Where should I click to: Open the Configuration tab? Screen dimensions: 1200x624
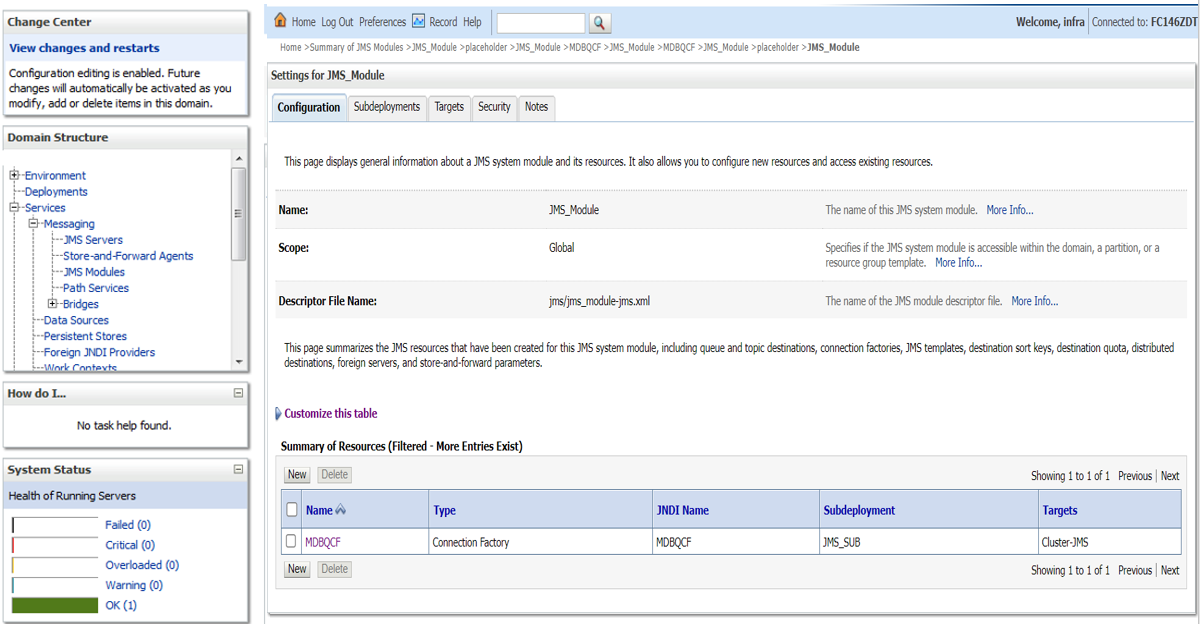[309, 108]
